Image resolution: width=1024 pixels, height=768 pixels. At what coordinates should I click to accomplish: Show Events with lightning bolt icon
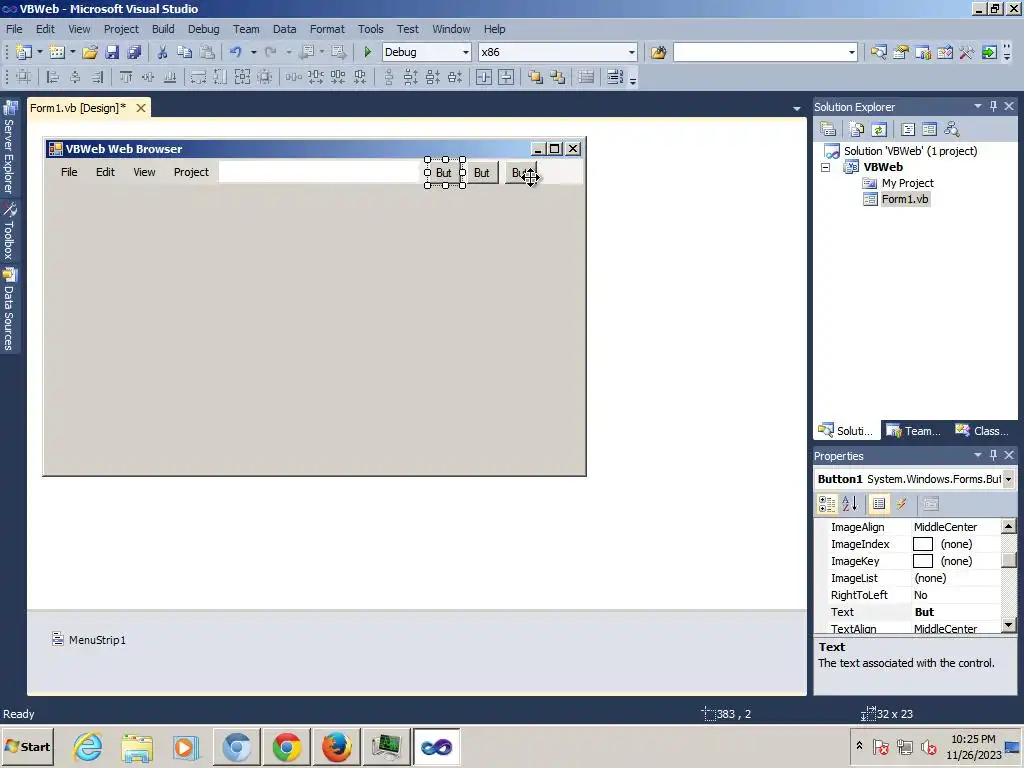901,504
